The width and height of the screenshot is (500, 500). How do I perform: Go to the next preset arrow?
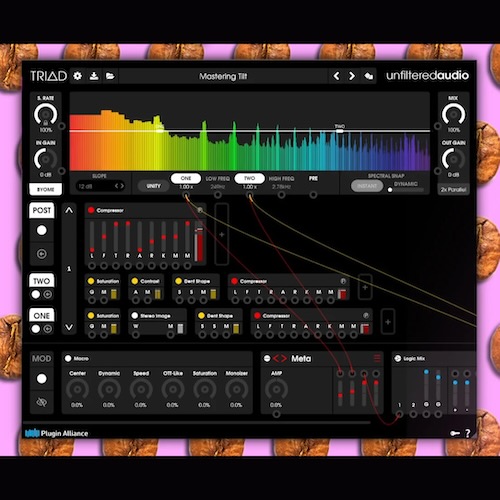tap(352, 76)
